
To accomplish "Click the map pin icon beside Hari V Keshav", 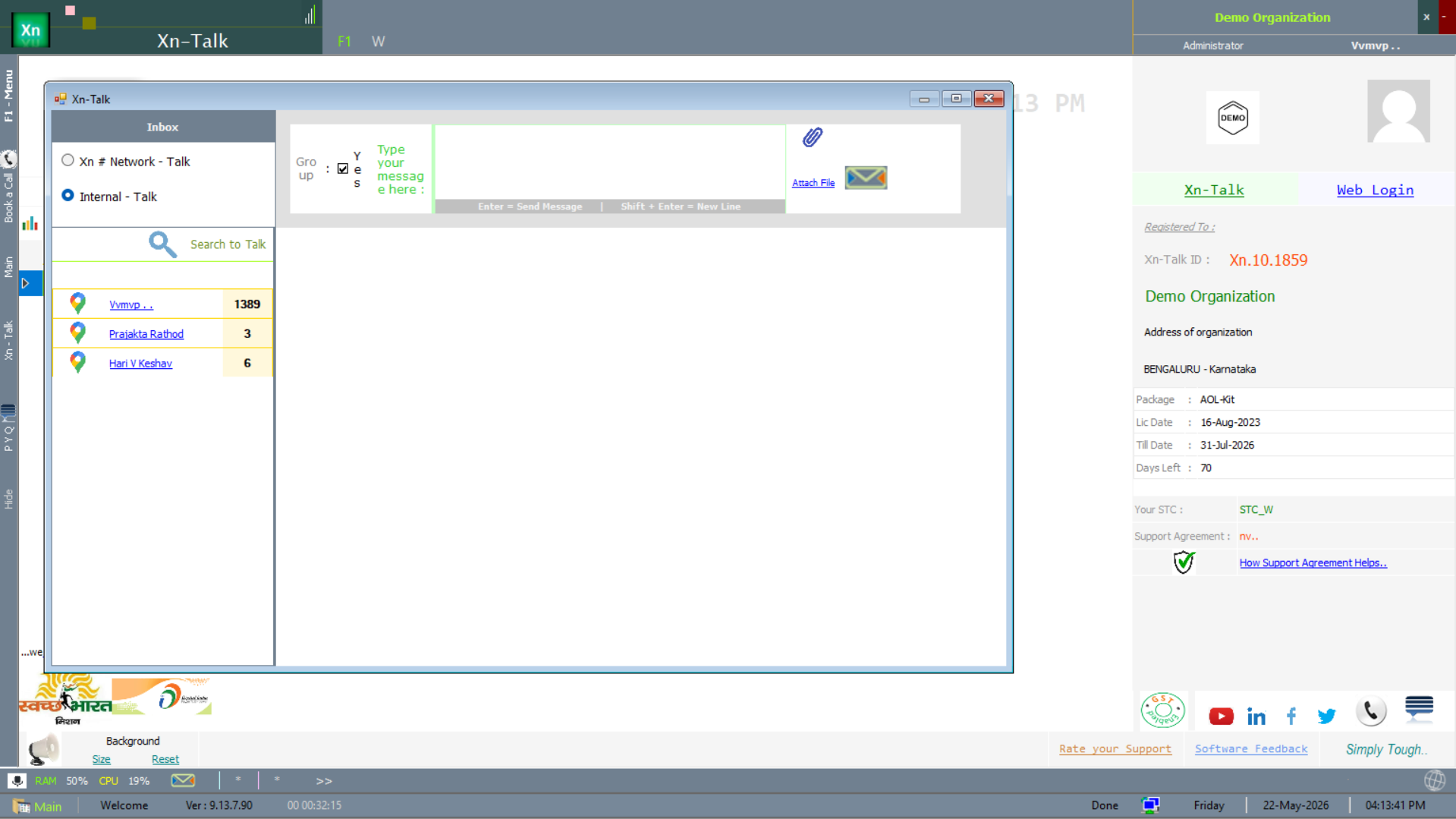I will click(77, 362).
